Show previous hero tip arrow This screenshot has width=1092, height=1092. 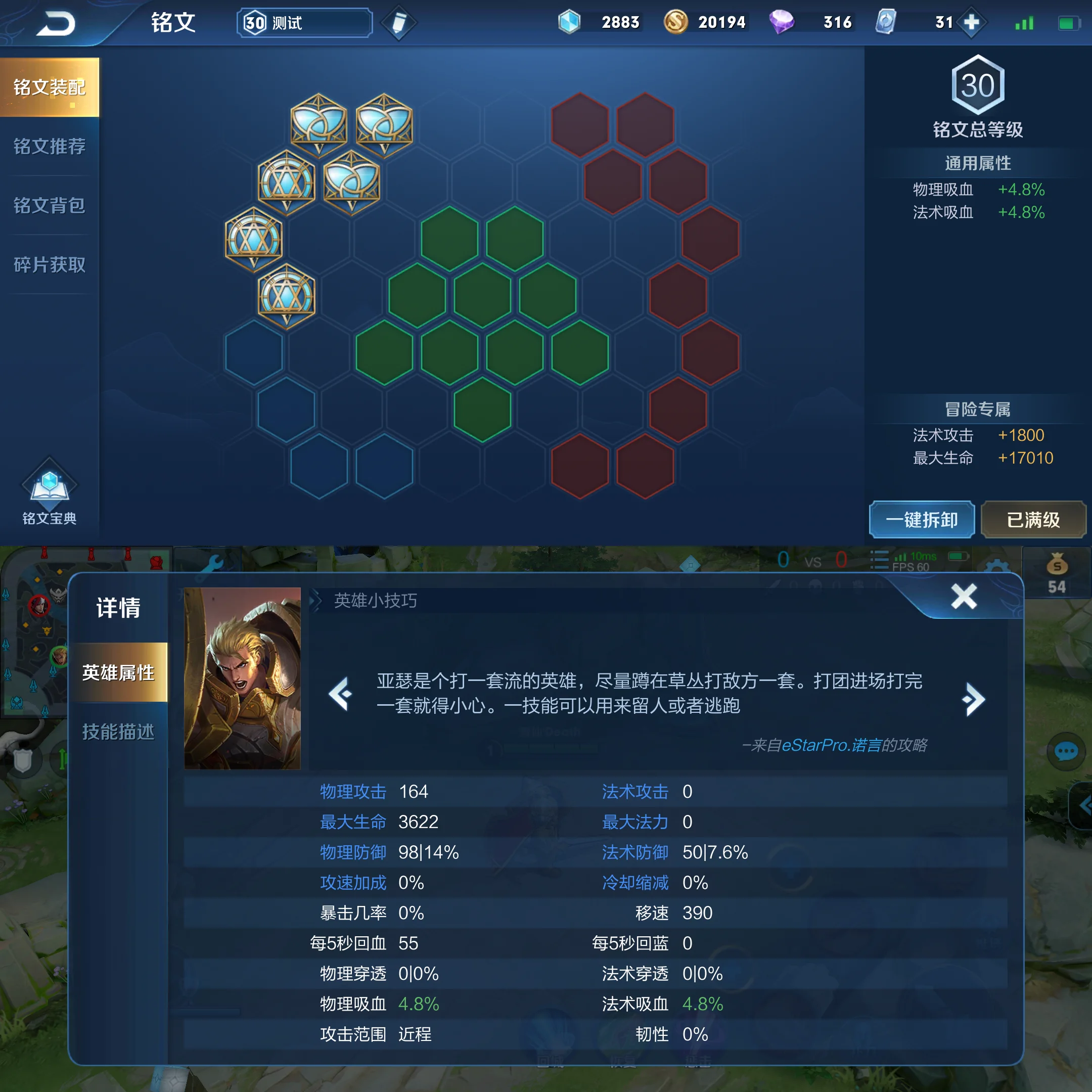tap(340, 693)
